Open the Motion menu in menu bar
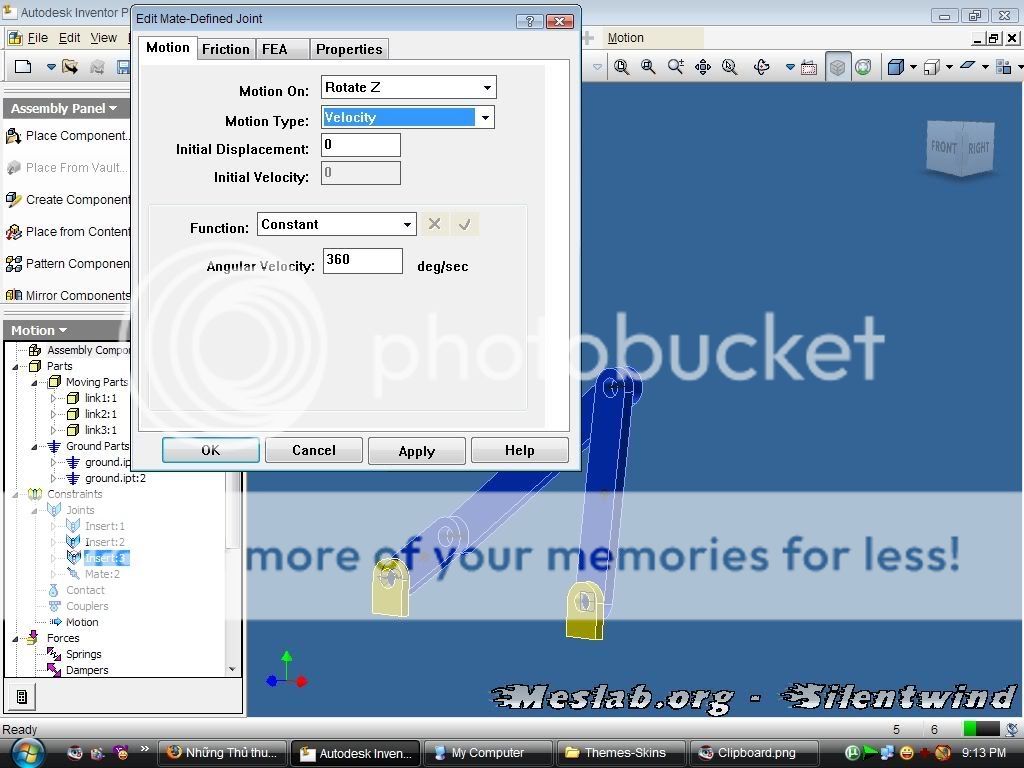The image size is (1024, 768). (626, 38)
